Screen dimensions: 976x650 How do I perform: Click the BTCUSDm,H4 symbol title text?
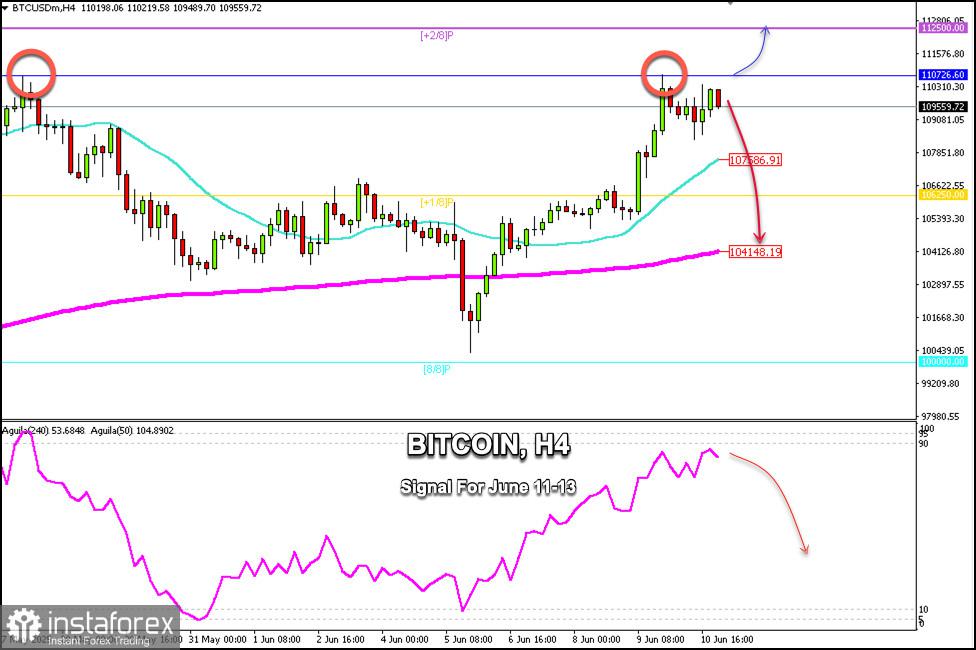[x=44, y=8]
